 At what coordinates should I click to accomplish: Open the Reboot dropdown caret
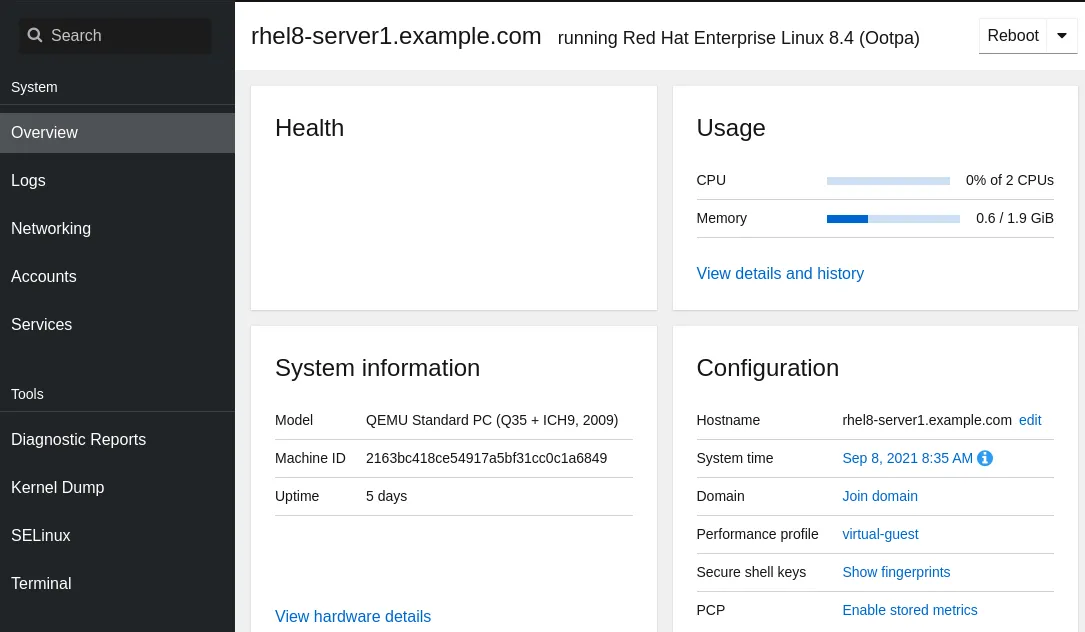[1062, 35]
